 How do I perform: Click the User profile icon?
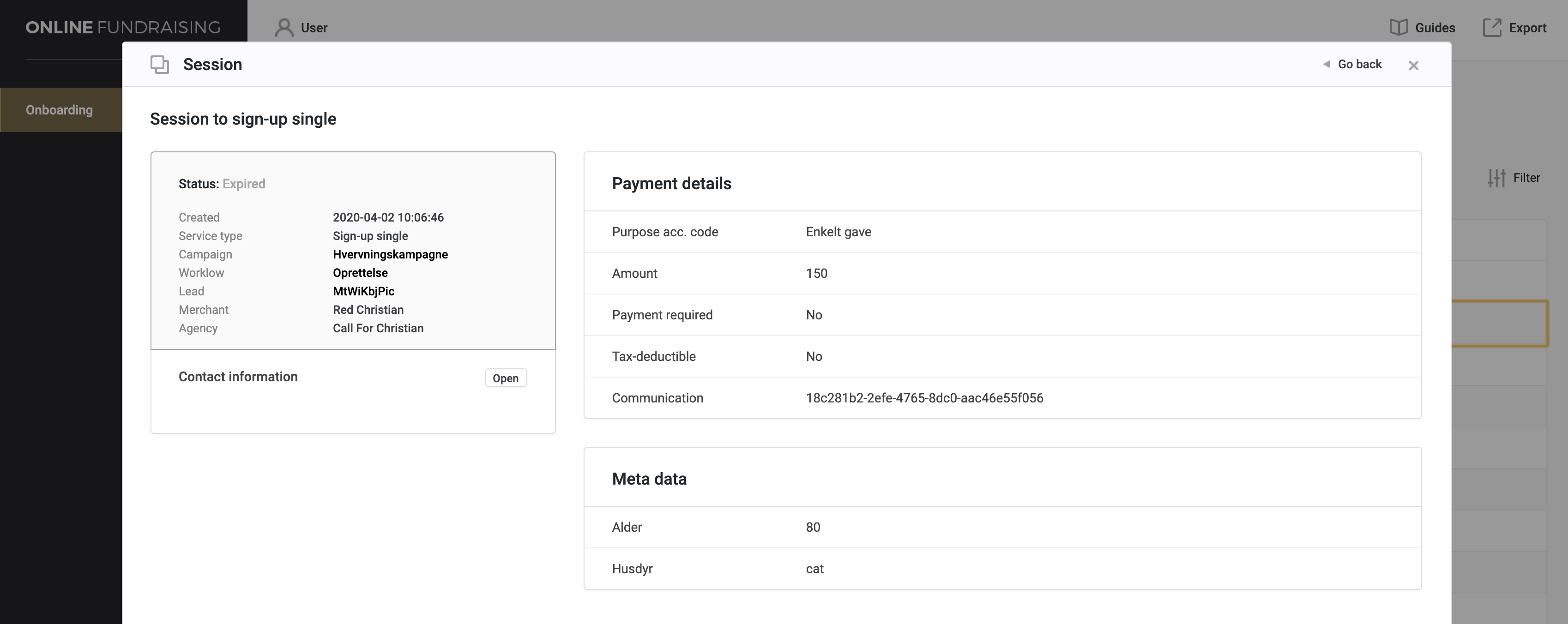[x=283, y=27]
